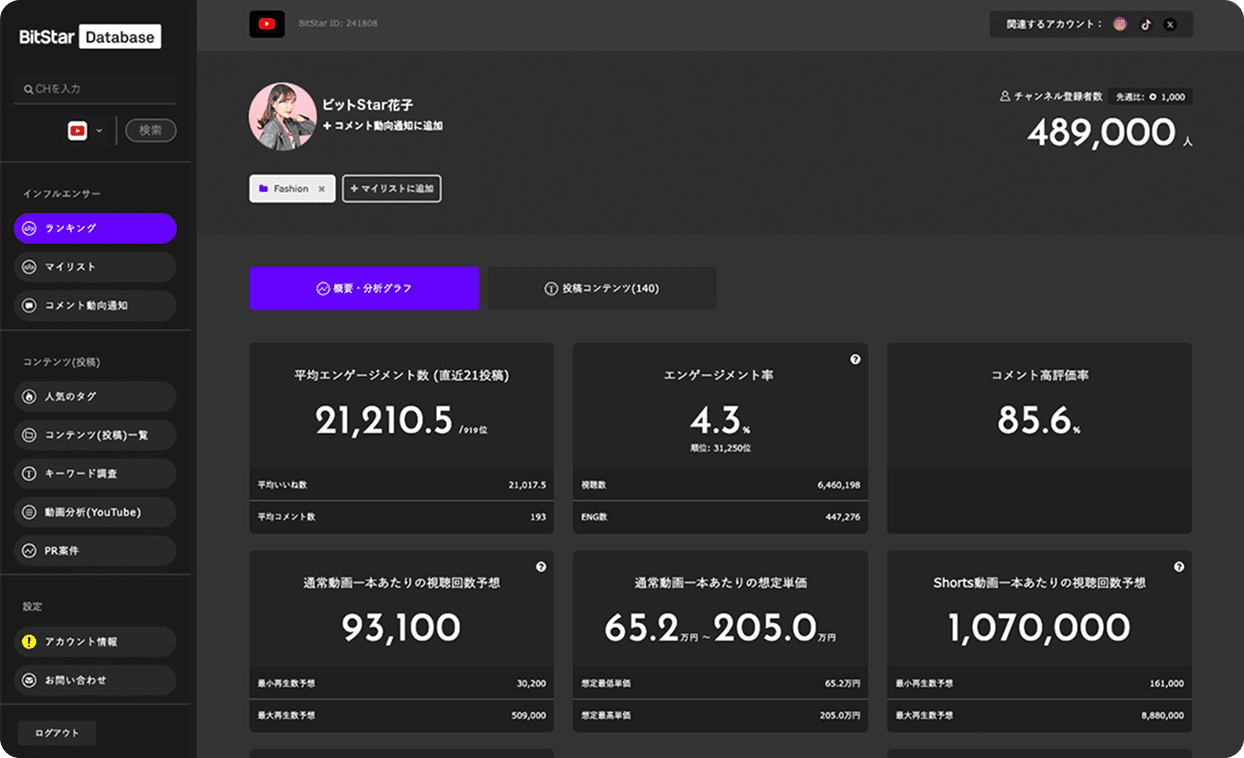Click the ビットStar花子 profile picture
This screenshot has width=1244, height=758.
click(283, 116)
